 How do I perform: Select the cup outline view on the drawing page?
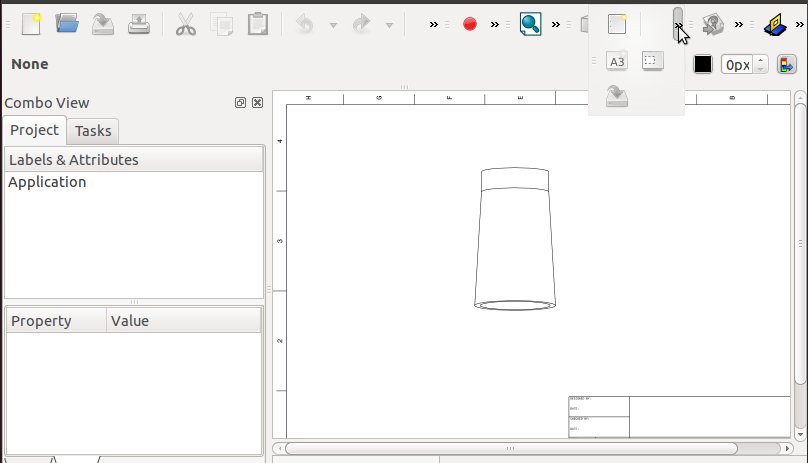click(515, 238)
